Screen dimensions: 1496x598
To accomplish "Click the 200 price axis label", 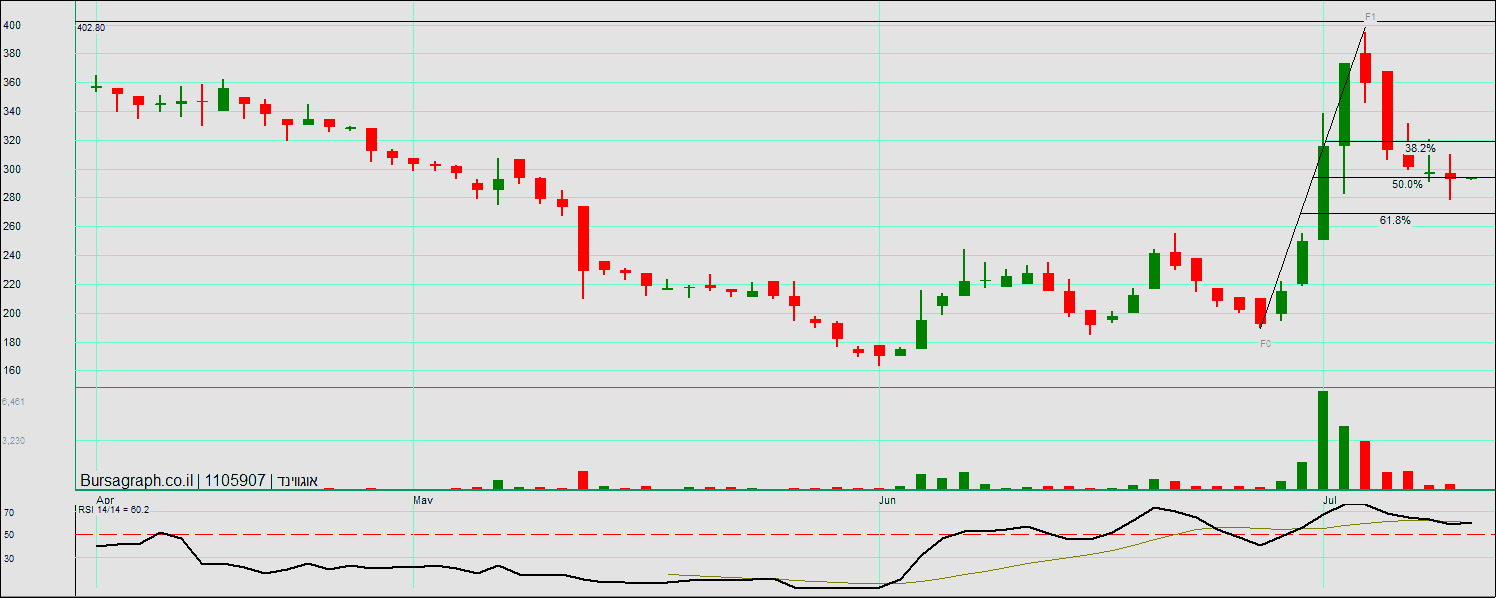I will click(x=11, y=314).
